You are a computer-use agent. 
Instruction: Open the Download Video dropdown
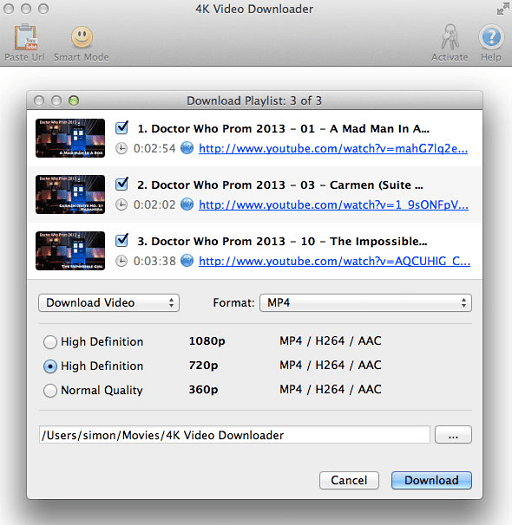pos(109,303)
